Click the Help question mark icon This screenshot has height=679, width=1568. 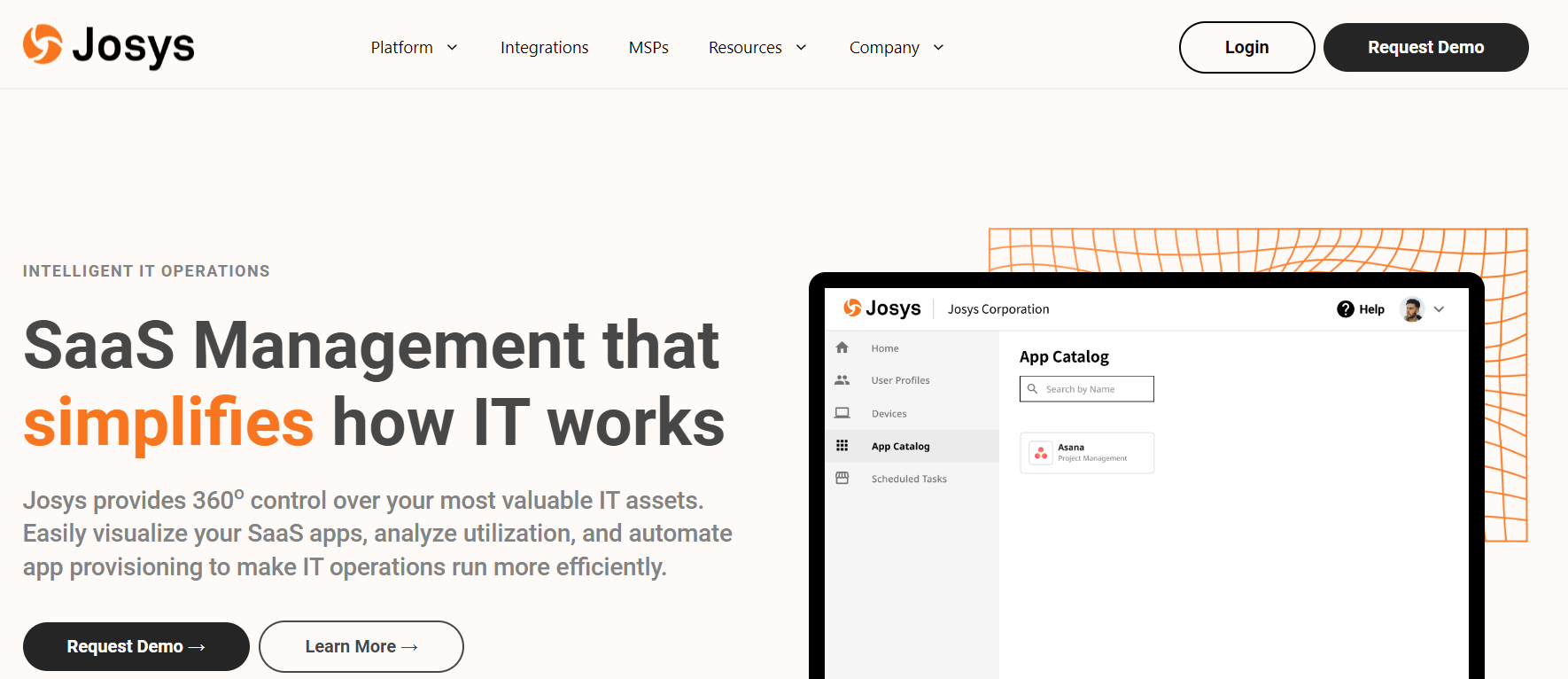coord(1346,309)
